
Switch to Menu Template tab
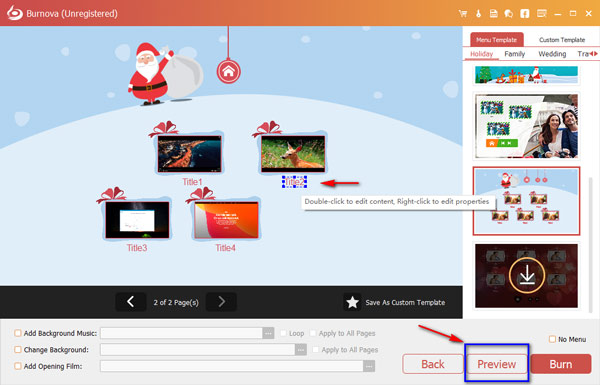pos(496,40)
